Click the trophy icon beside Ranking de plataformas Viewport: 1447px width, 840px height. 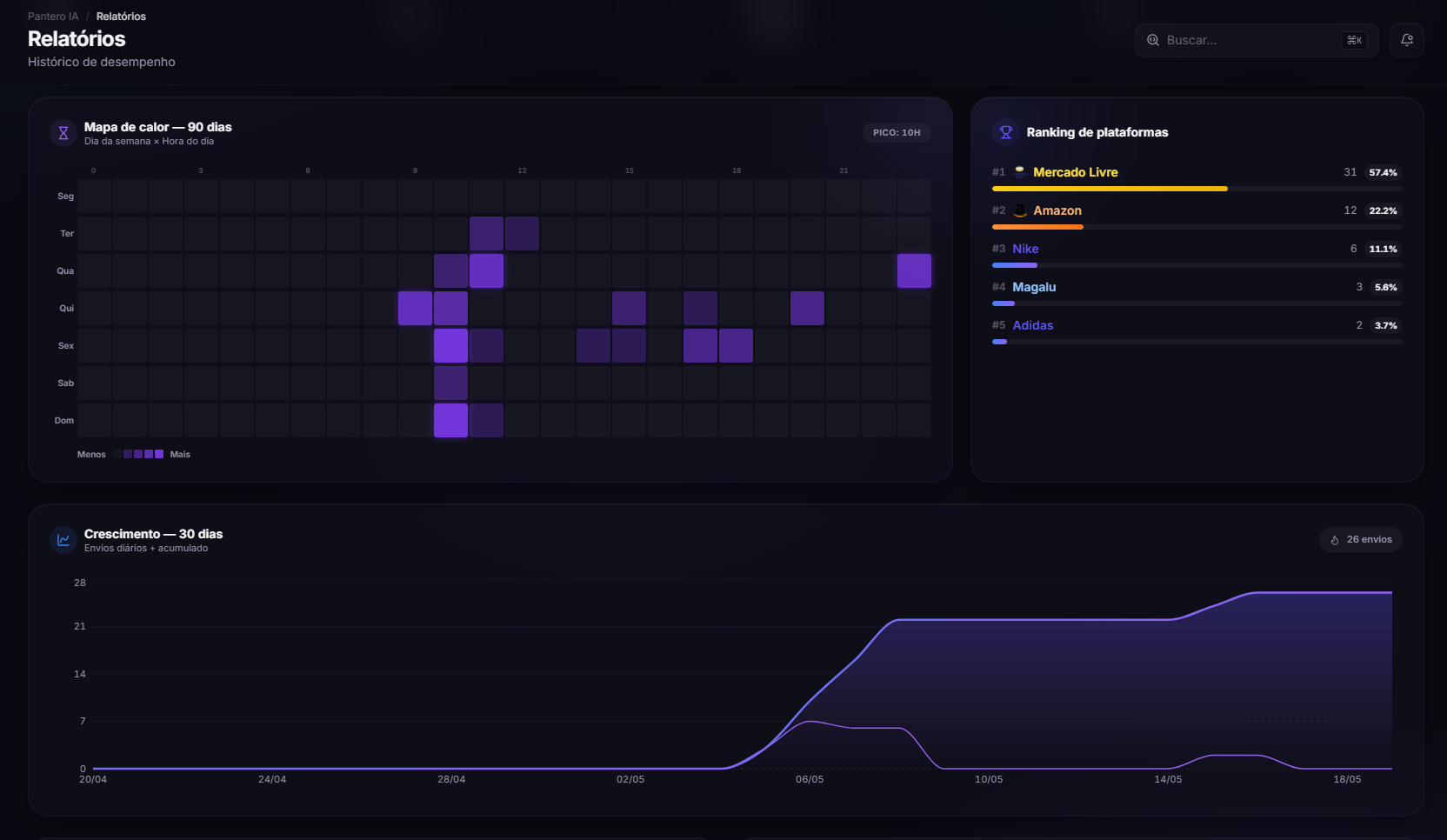point(1006,132)
